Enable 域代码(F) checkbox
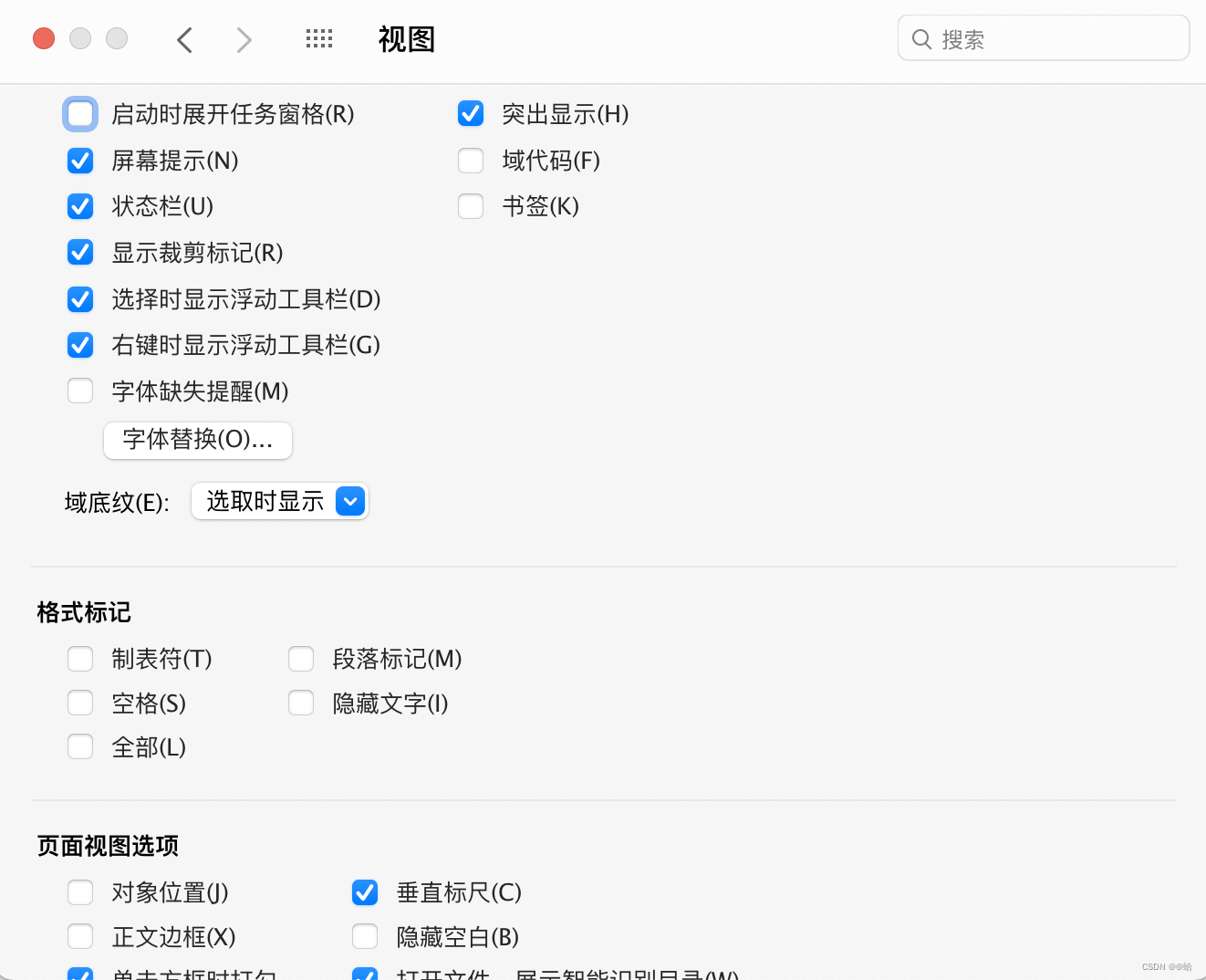The width and height of the screenshot is (1206, 980). pos(471,161)
